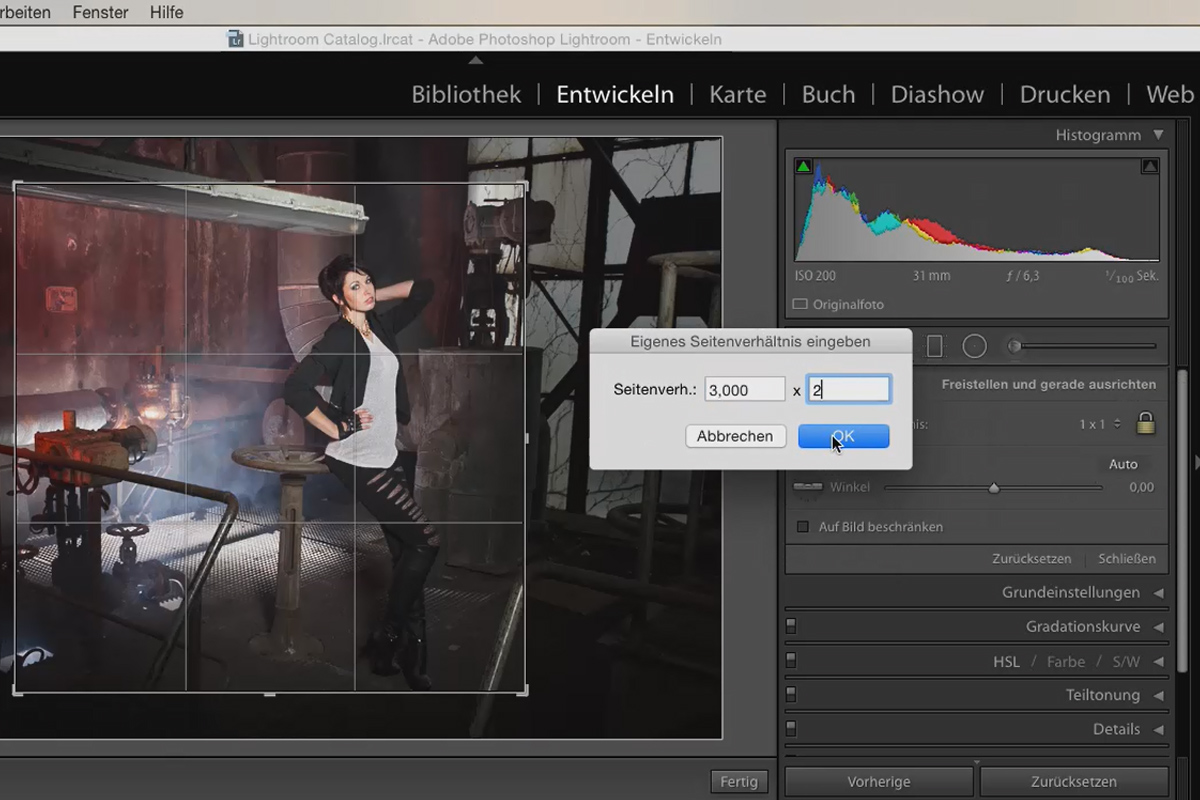The width and height of the screenshot is (1200, 800).
Task: Select the Radial Filter tool
Action: [x=975, y=346]
